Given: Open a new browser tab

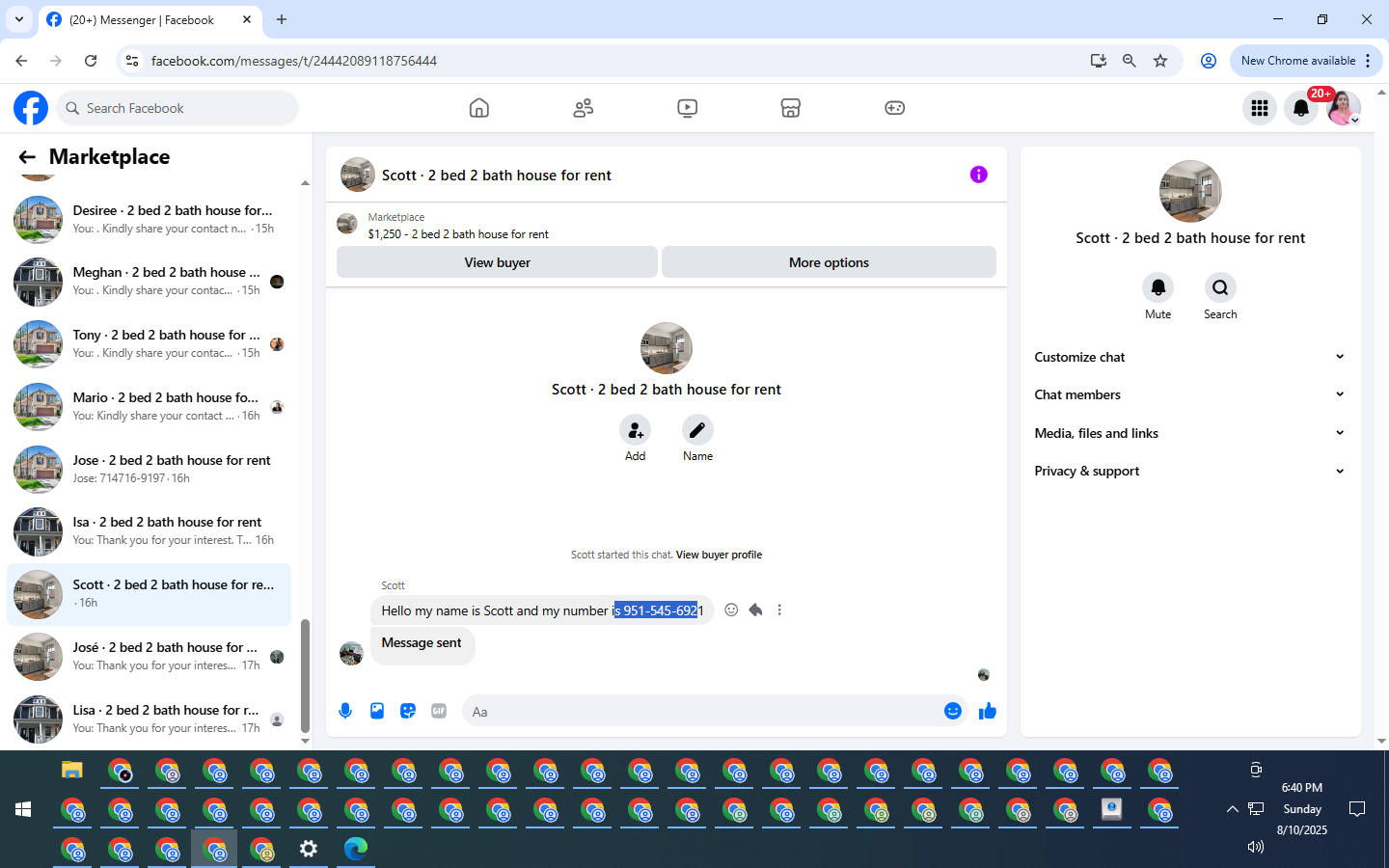Looking at the screenshot, I should tap(282, 19).
